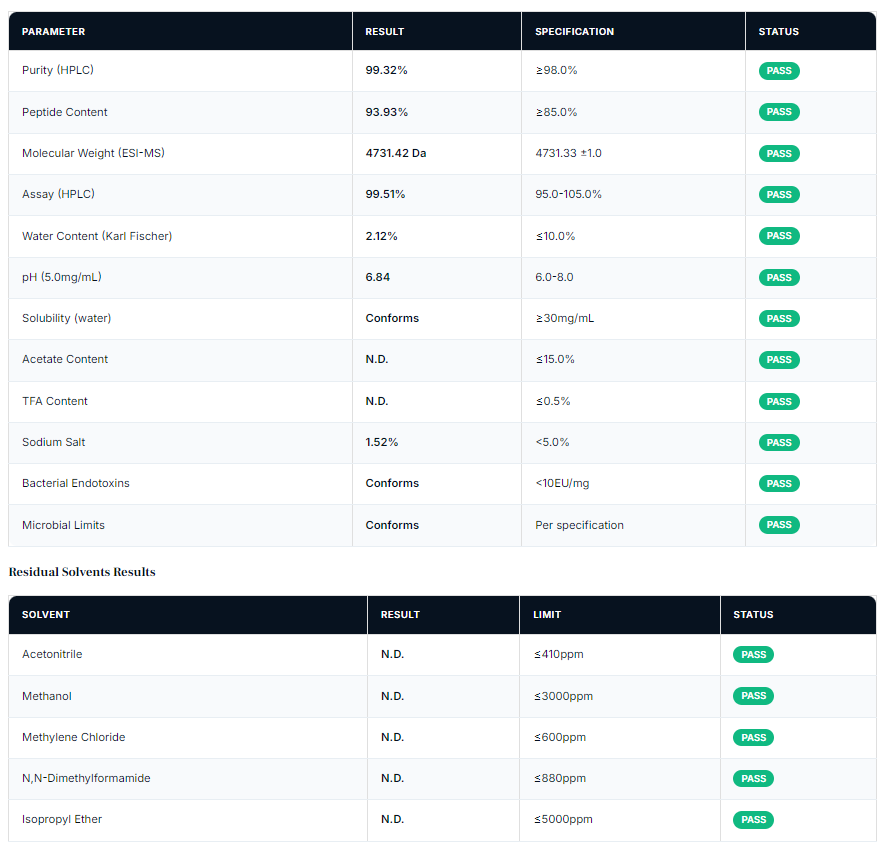Screen dimensions: 884x861
Task: Select the pH (5.0mg/mL) label
Action: 61,277
